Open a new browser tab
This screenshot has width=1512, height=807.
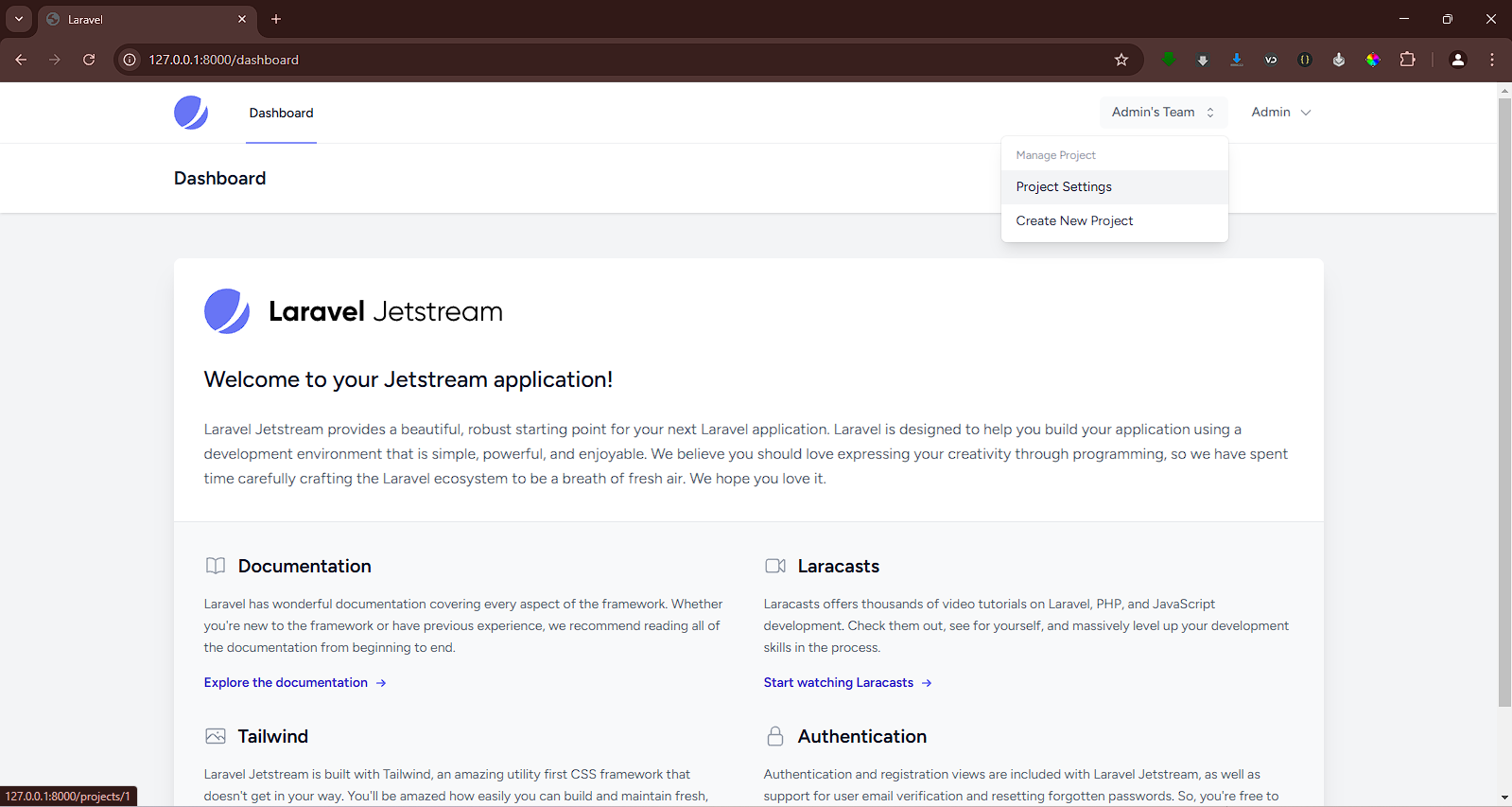[276, 19]
